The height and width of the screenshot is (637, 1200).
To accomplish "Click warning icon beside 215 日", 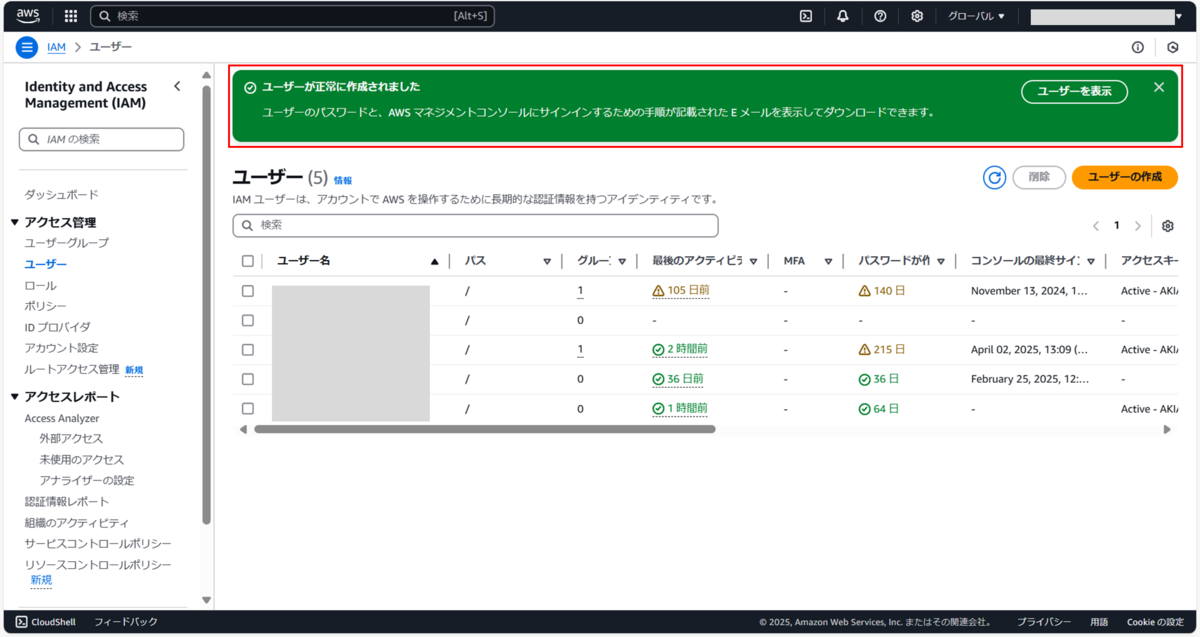I will pyautogui.click(x=865, y=350).
